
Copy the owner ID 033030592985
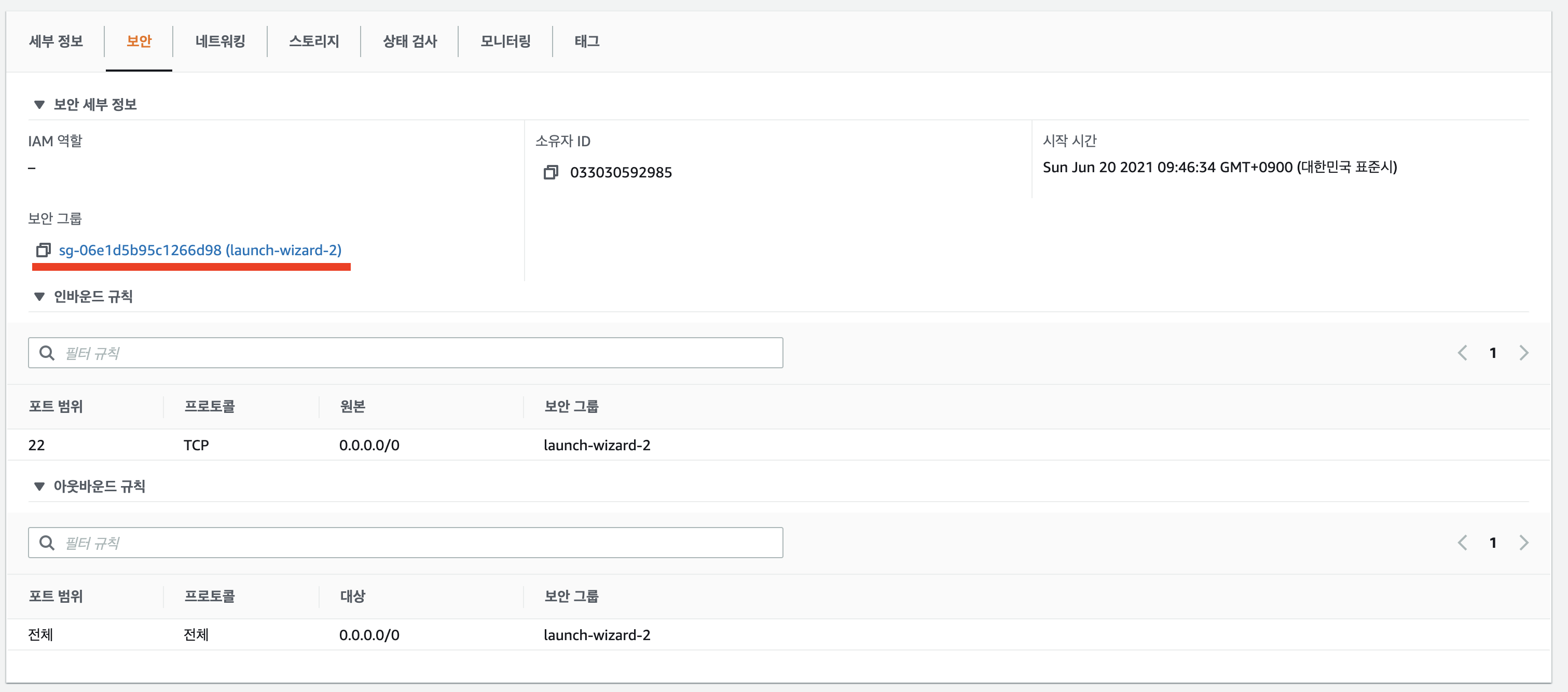tap(551, 172)
